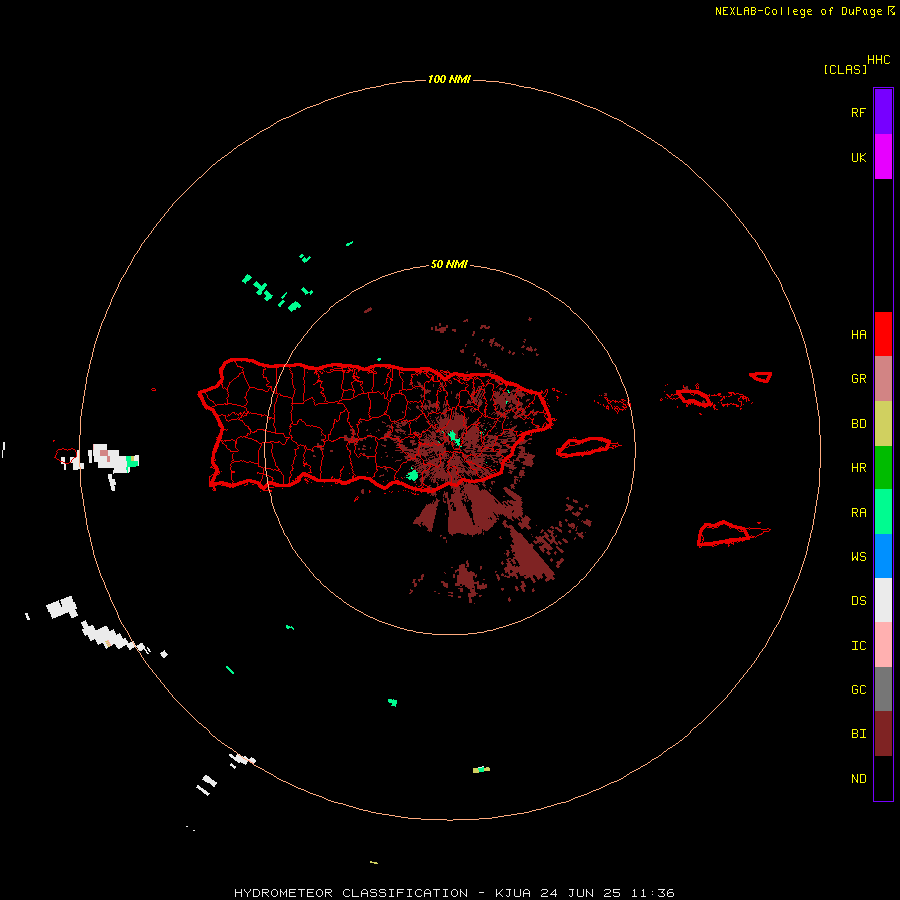Viewport: 900px width, 900px height.
Task: Click the "HHC" product label
Action: tap(879, 60)
